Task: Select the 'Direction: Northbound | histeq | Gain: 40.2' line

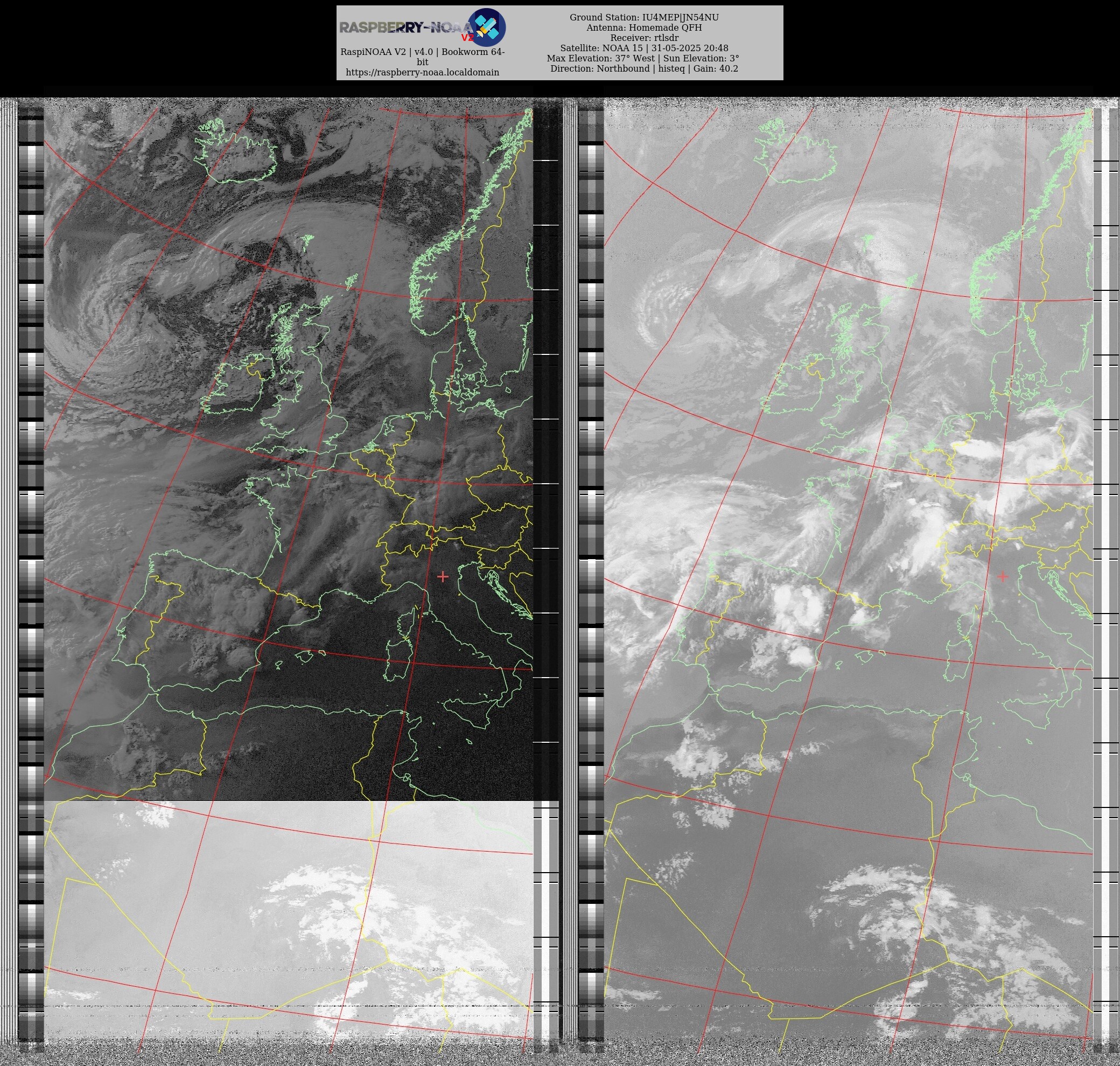Action: 643,69
